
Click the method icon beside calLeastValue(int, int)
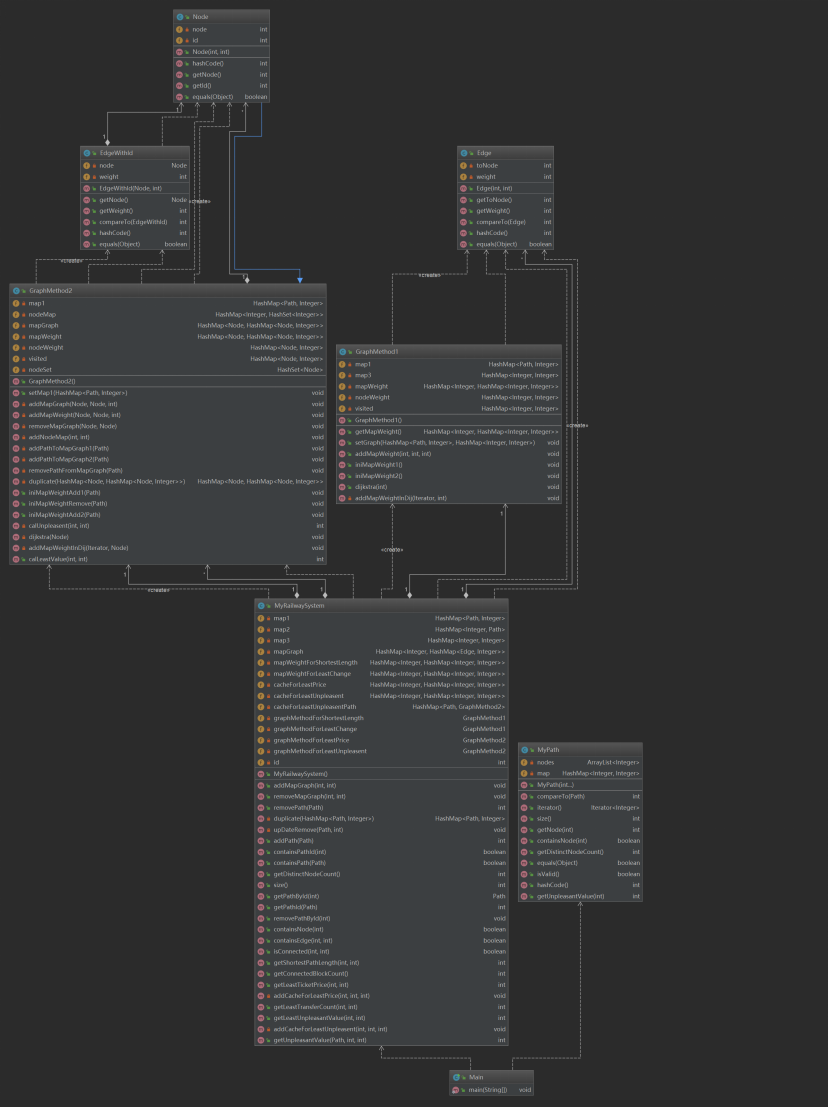tap(16, 559)
